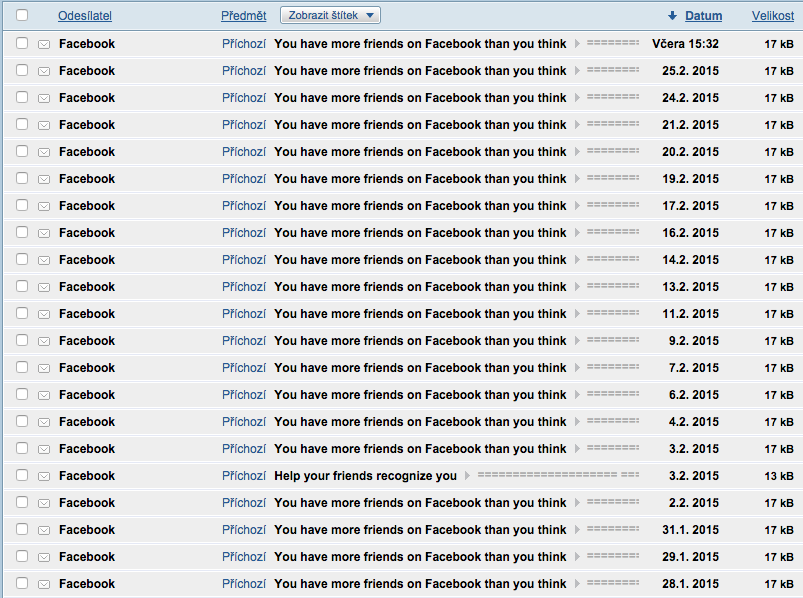The height and width of the screenshot is (598, 803).
Task: Expand preview triangle on the 21.2. 2015 email
Action: tap(577, 125)
